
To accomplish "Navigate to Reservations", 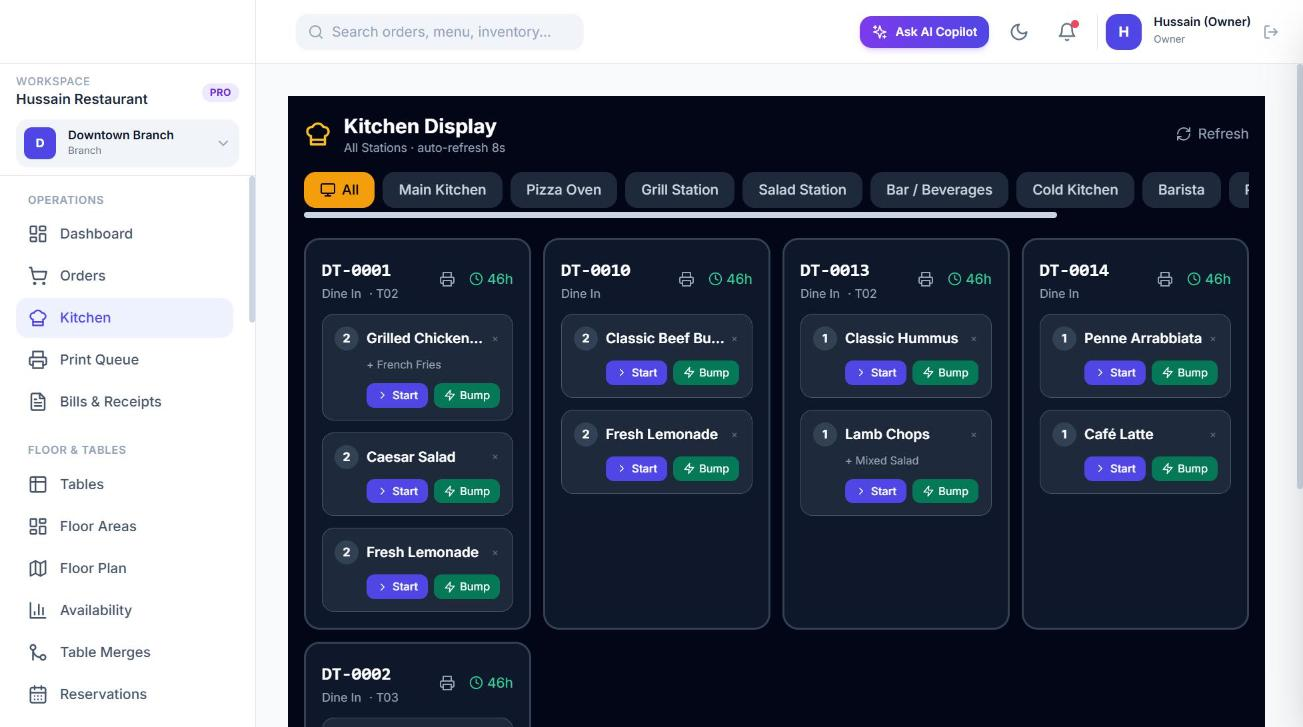I will pyautogui.click(x=124, y=694).
